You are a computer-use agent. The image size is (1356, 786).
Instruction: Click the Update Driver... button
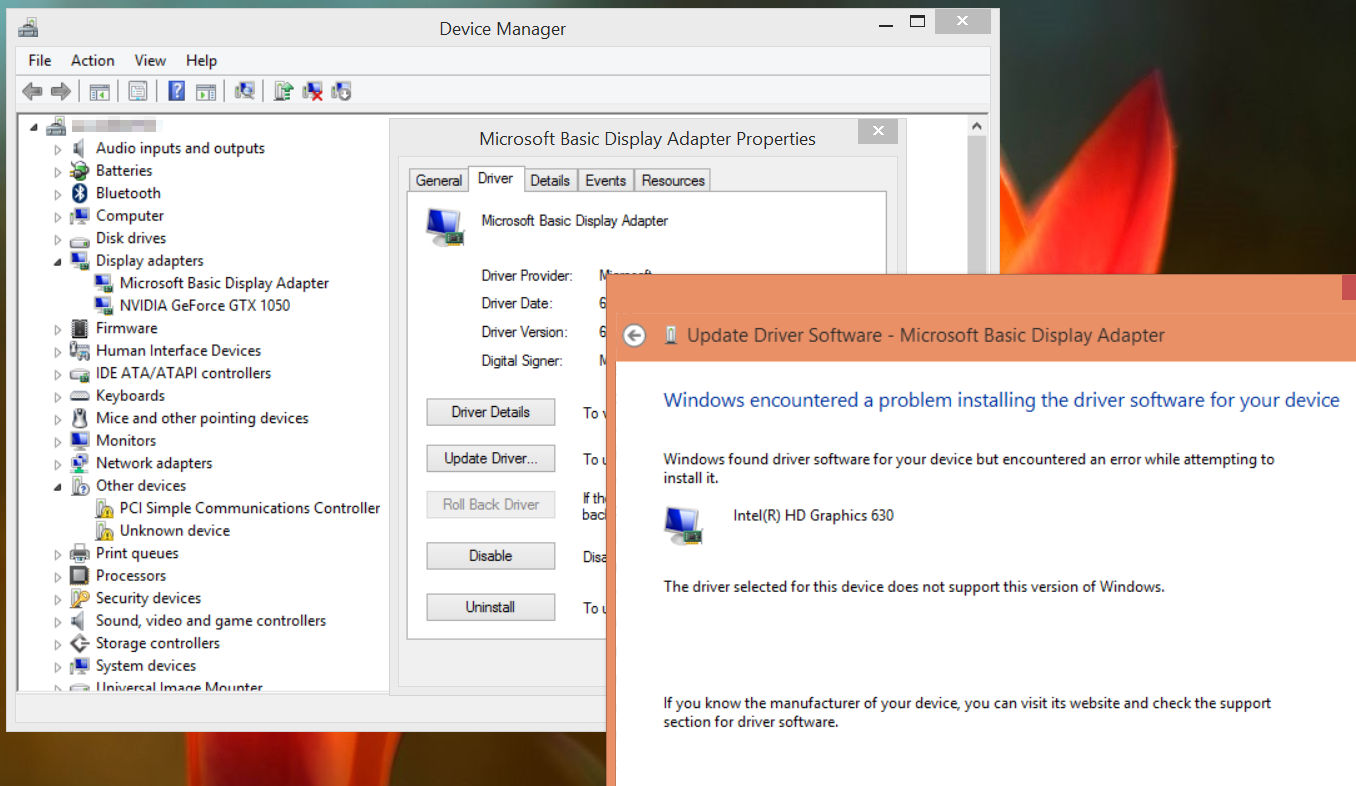pos(490,458)
